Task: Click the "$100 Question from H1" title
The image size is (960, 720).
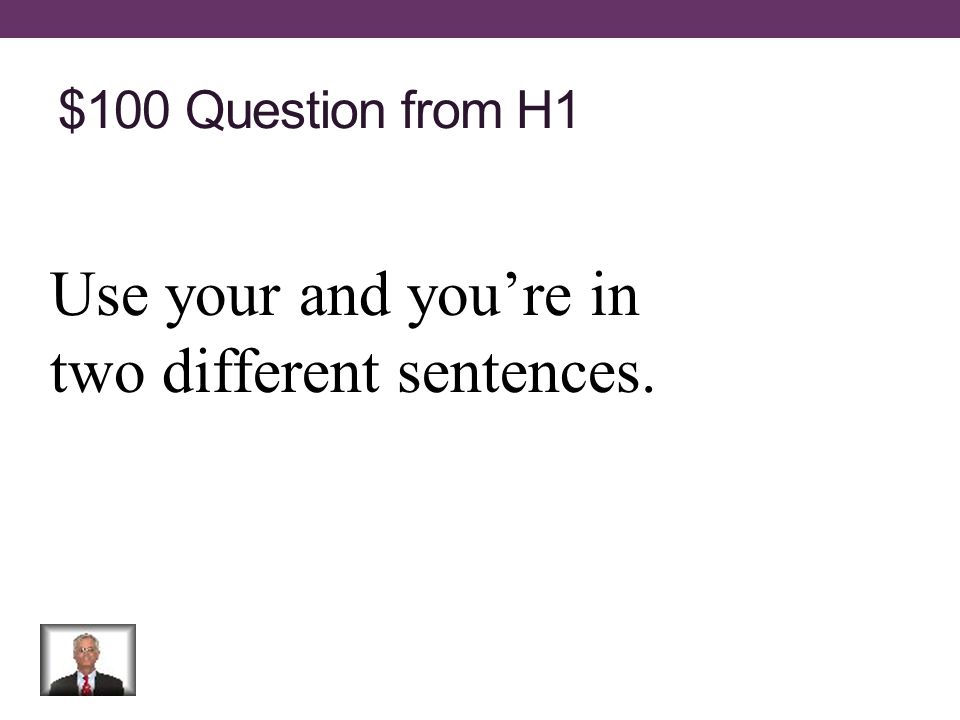Action: pos(317,110)
